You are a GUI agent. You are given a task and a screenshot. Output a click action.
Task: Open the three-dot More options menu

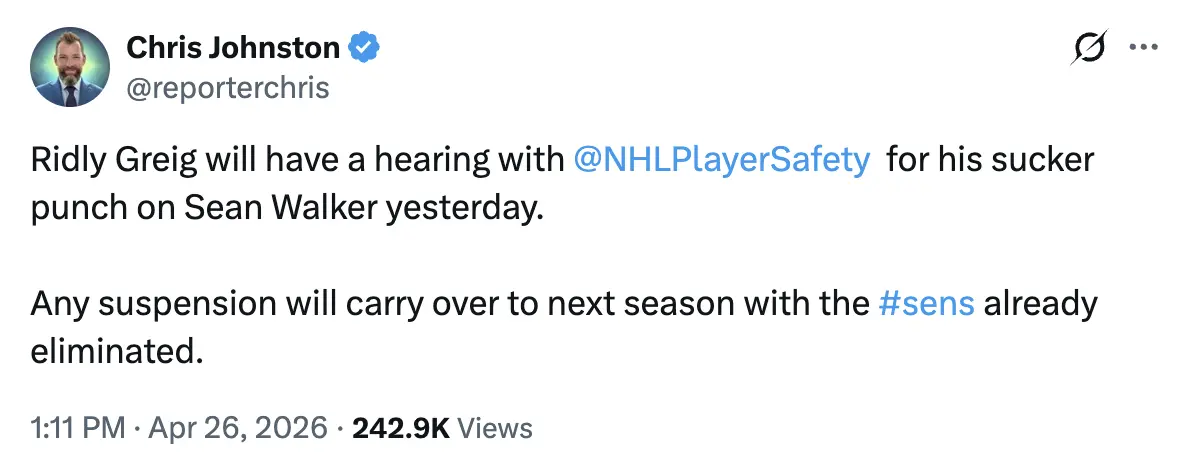pos(1141,47)
